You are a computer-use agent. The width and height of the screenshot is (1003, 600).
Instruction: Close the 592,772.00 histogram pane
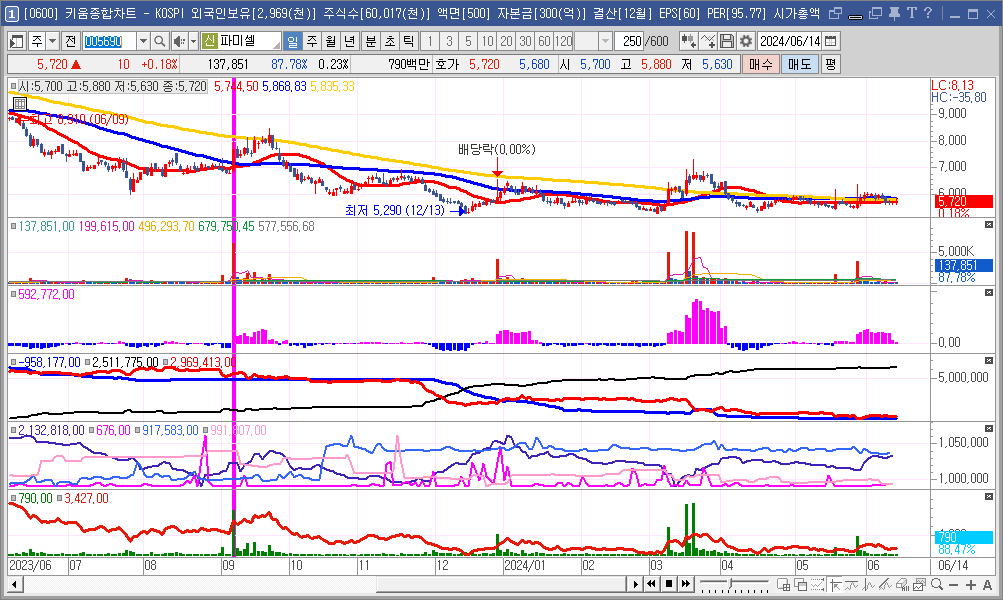(x=989, y=292)
